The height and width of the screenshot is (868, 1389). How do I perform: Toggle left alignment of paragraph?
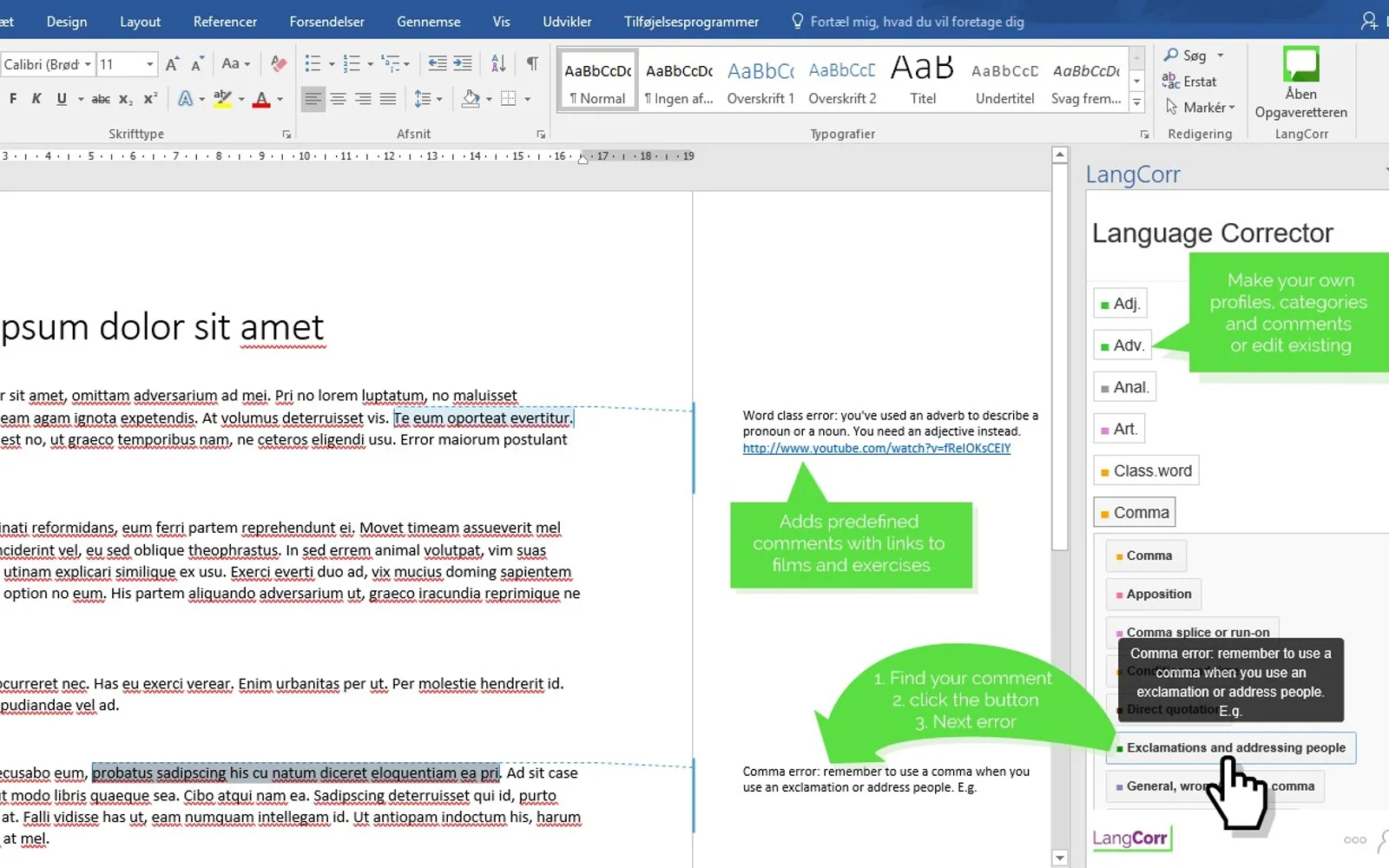[313, 99]
